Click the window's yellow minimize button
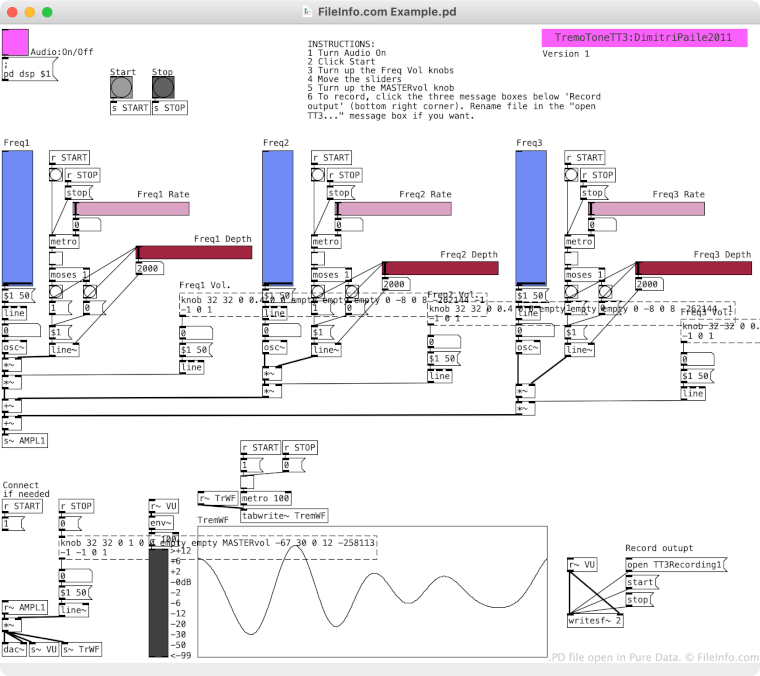This screenshot has width=760, height=676. click(x=30, y=12)
